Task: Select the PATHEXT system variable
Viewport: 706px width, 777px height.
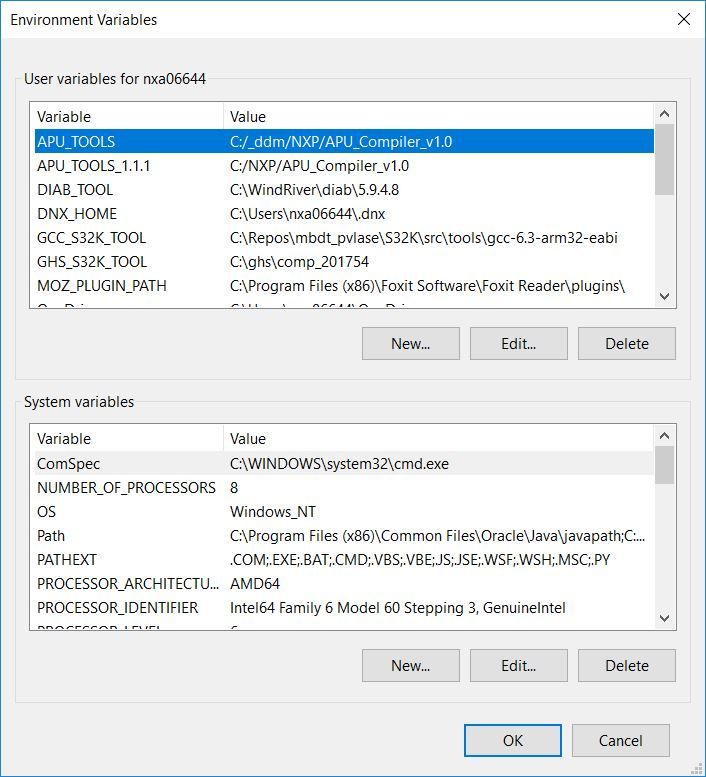Action: coord(67,560)
